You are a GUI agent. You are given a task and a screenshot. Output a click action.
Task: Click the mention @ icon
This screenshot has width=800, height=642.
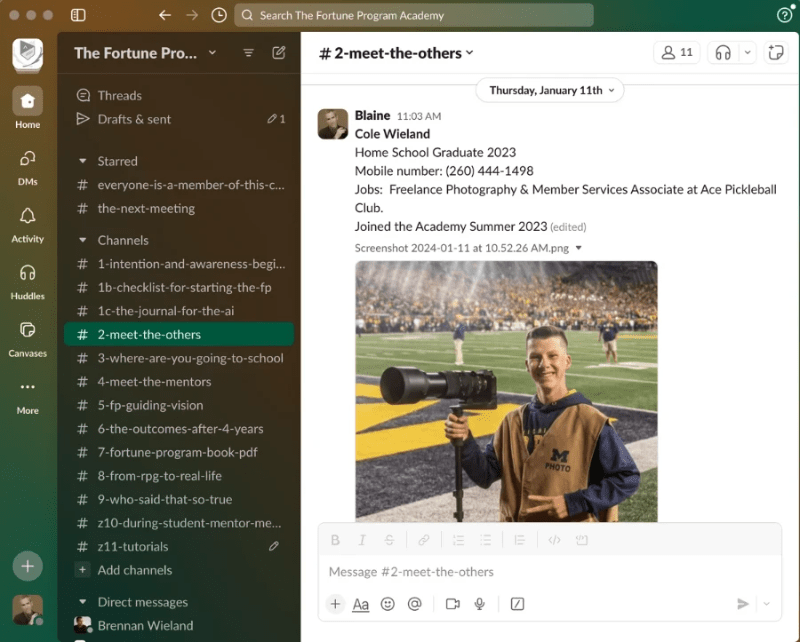414,604
